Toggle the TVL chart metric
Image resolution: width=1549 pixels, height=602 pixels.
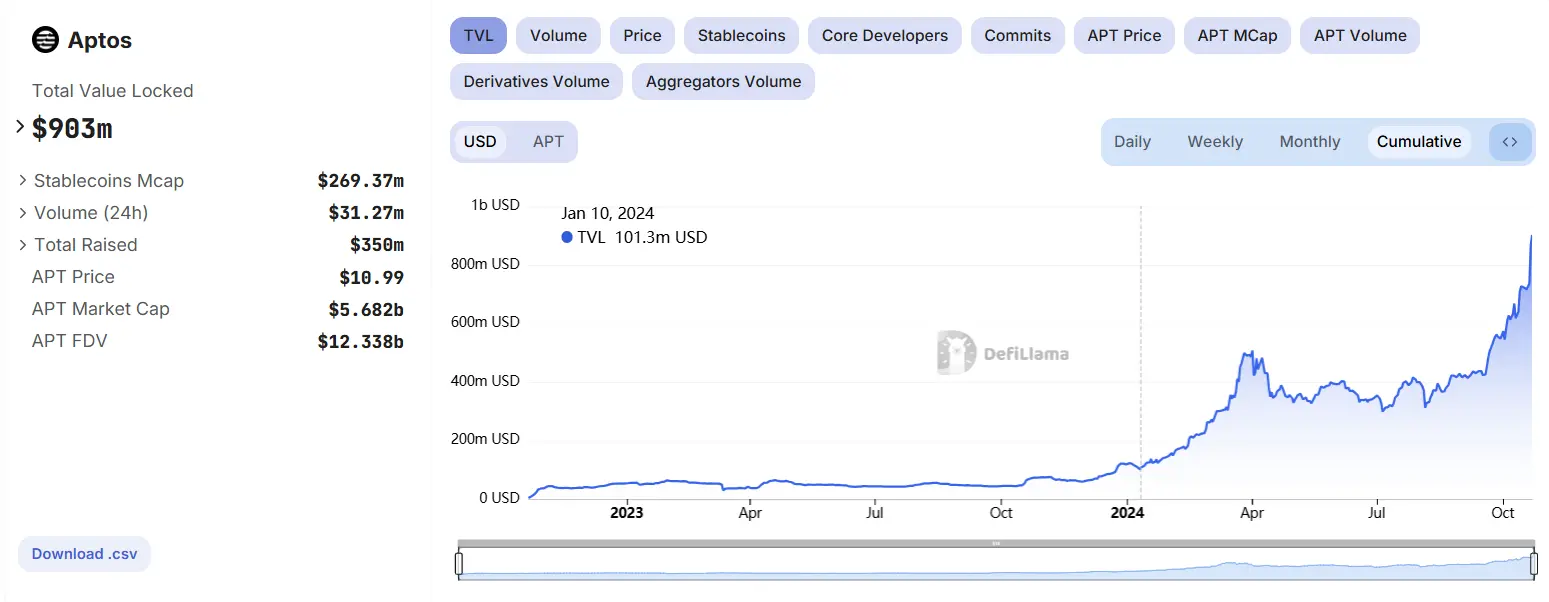(479, 36)
